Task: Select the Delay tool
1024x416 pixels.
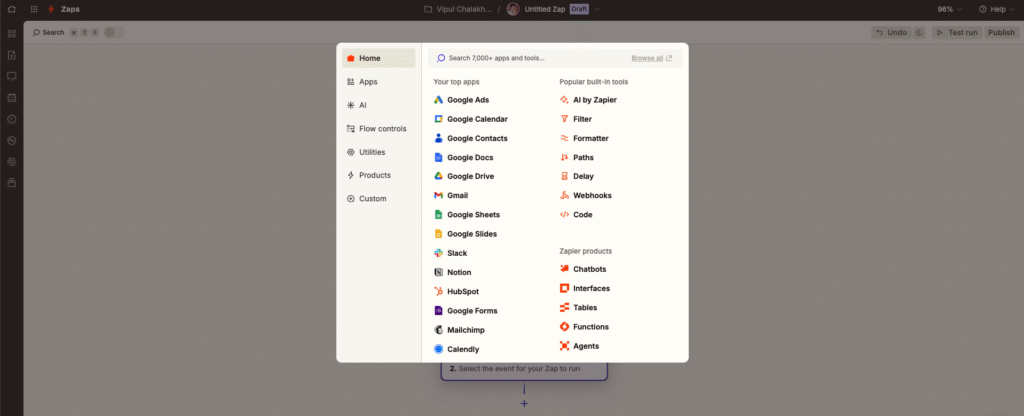Action: 577,176
